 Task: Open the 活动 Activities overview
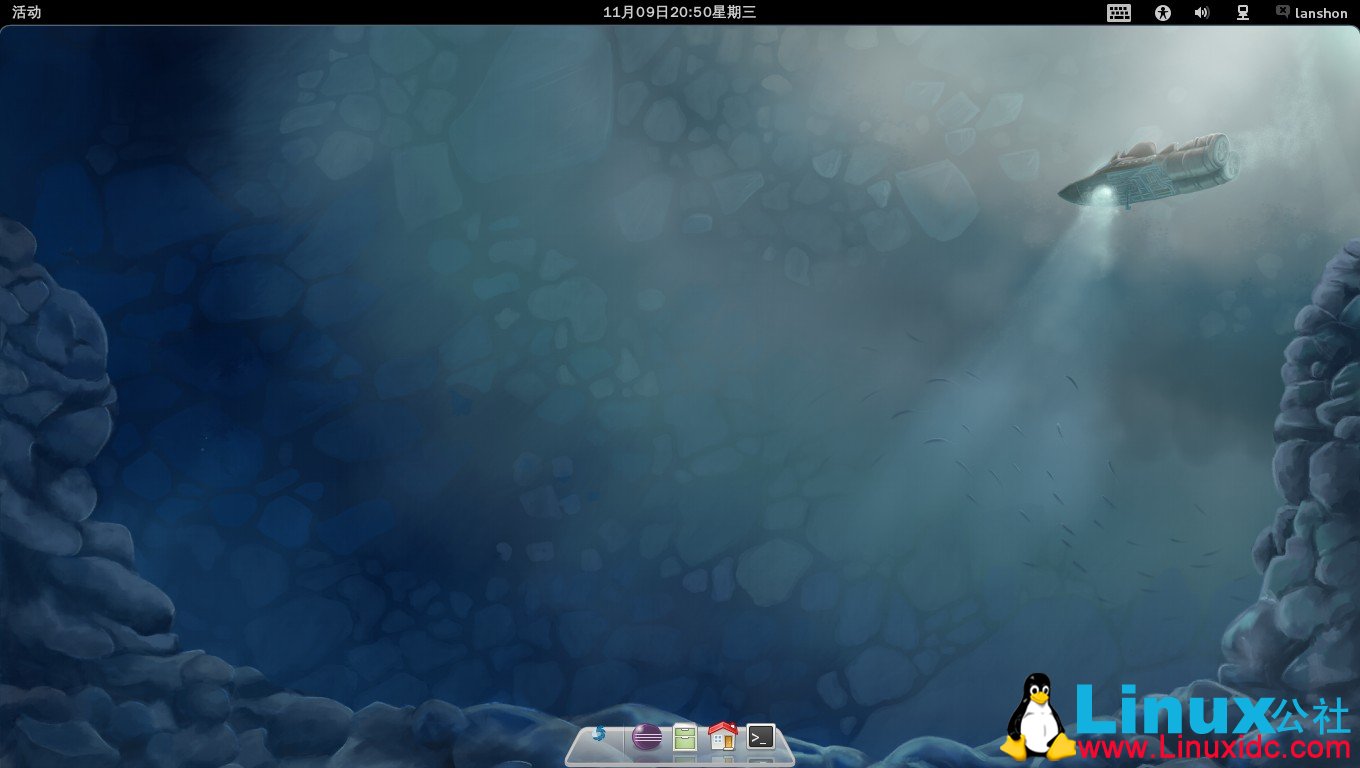pyautogui.click(x=27, y=12)
